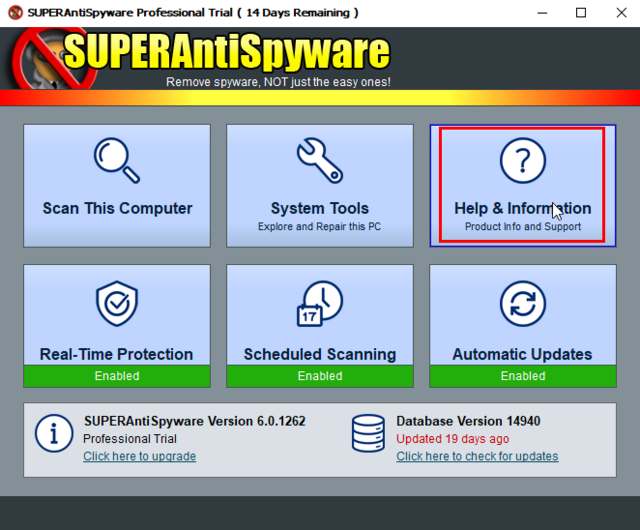This screenshot has height=530, width=640.
Task: Open Scheduled Scanning label
Action: click(x=320, y=354)
